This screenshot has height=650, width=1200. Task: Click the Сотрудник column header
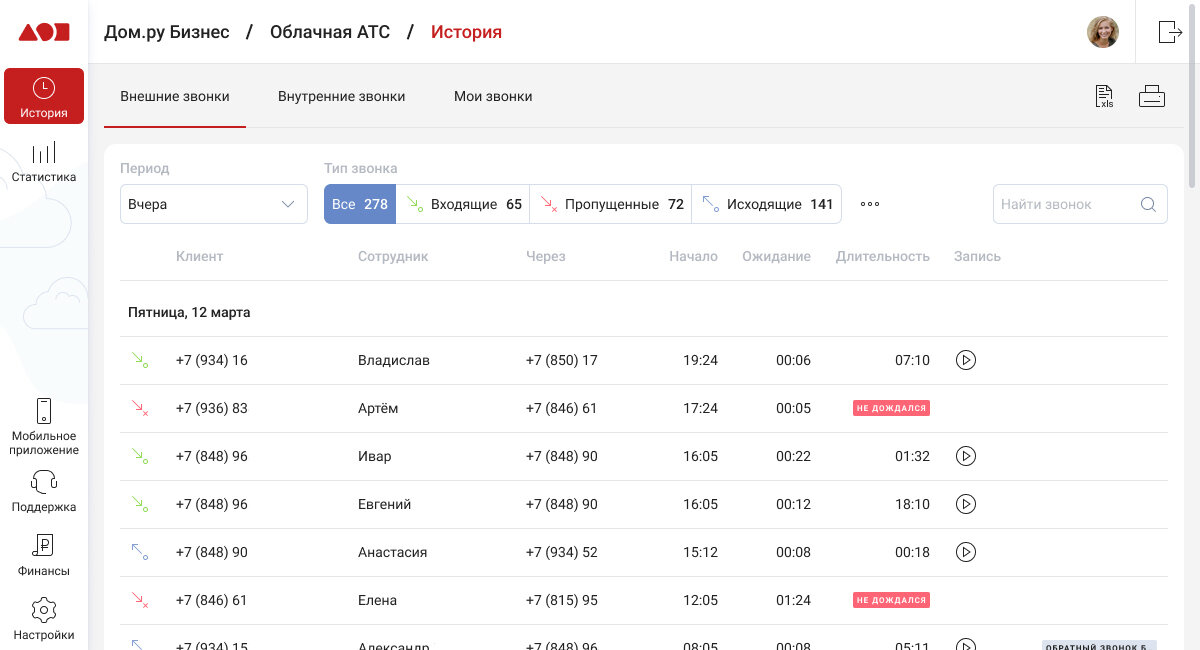(x=393, y=256)
